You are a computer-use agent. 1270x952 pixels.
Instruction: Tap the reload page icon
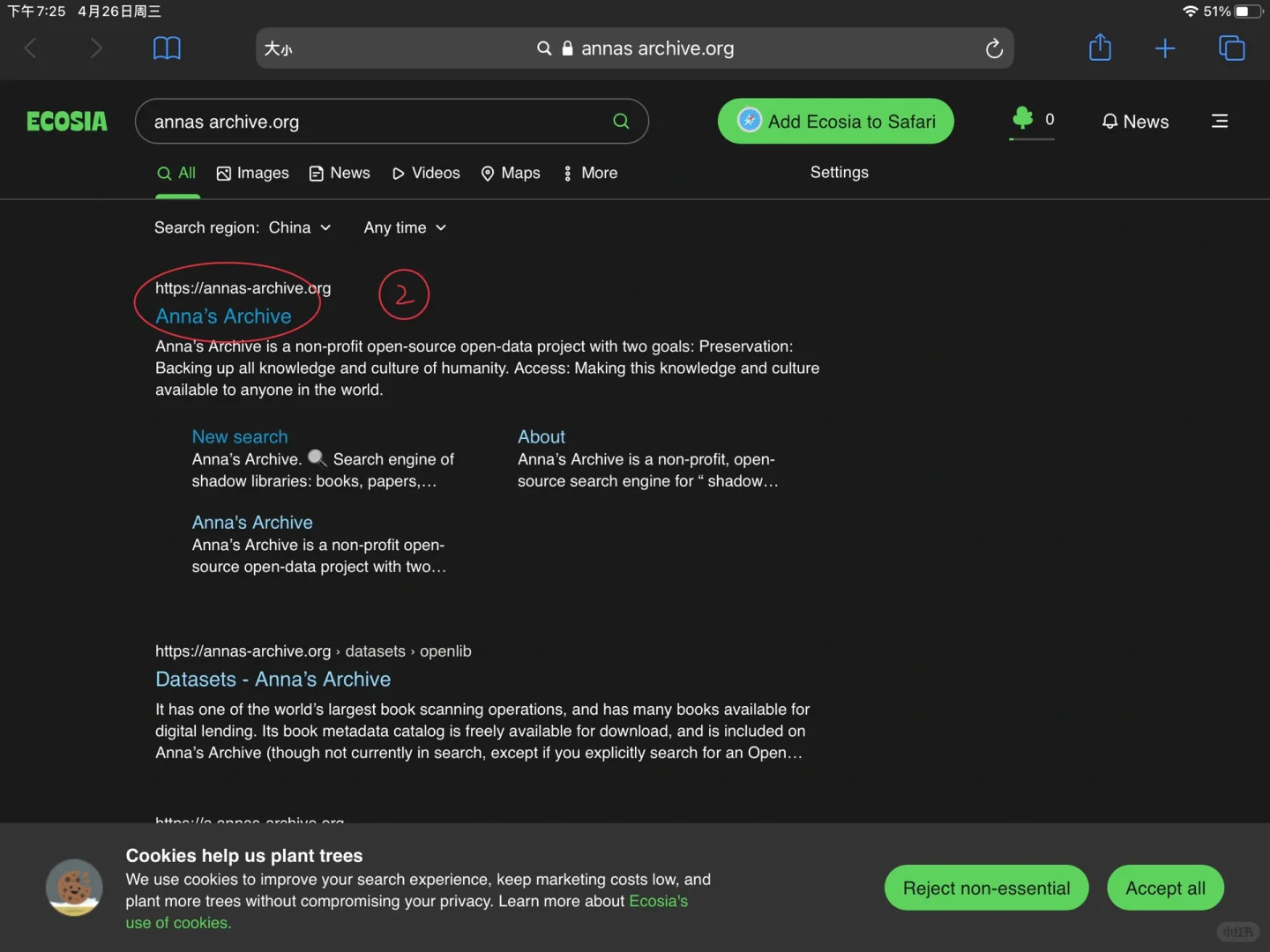tap(994, 48)
